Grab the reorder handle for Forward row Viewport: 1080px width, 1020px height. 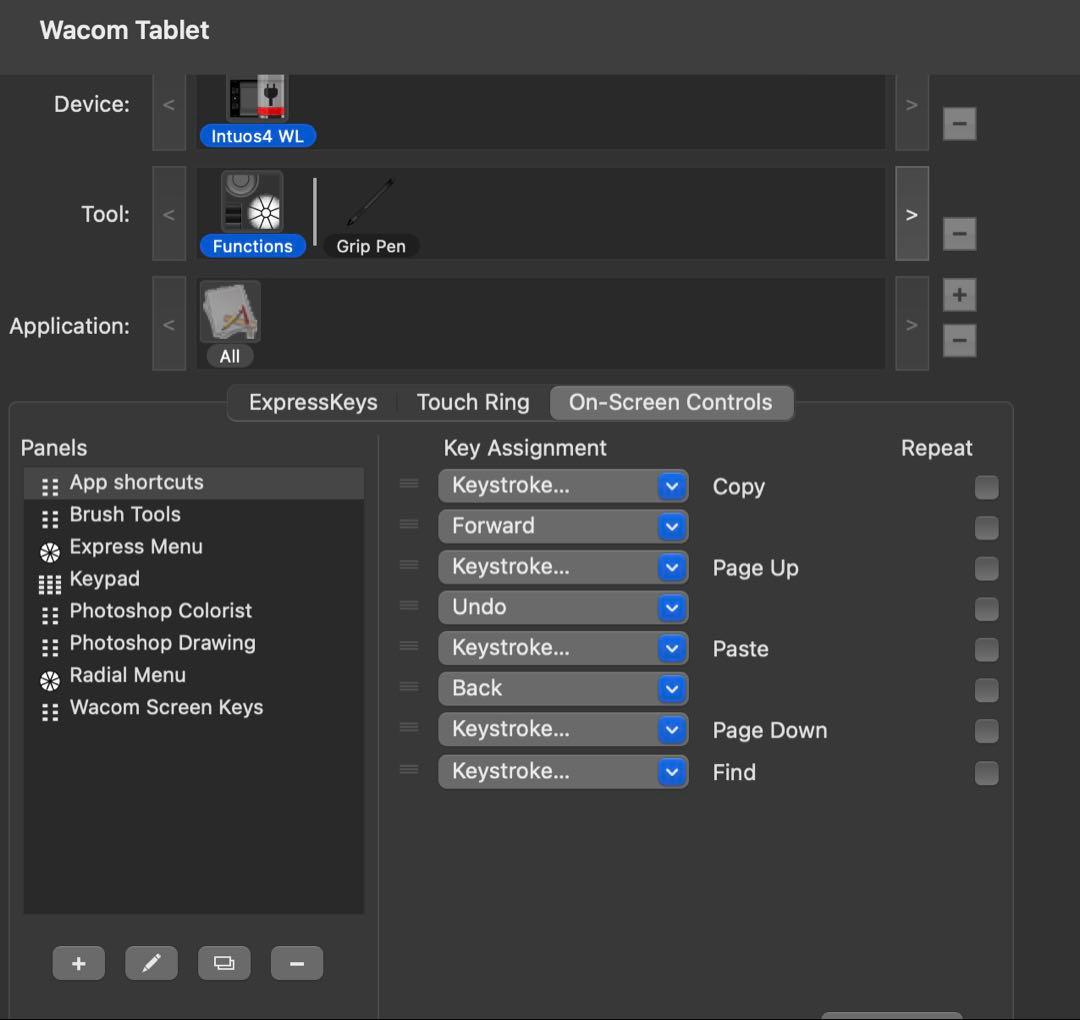point(409,524)
